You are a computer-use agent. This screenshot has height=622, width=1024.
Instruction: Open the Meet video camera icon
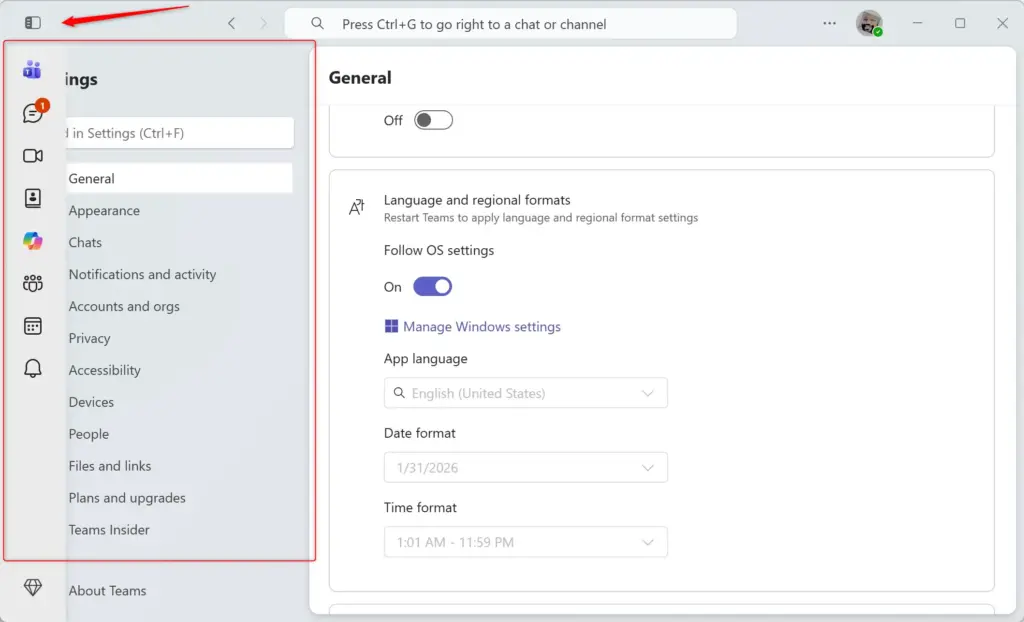[x=33, y=156]
